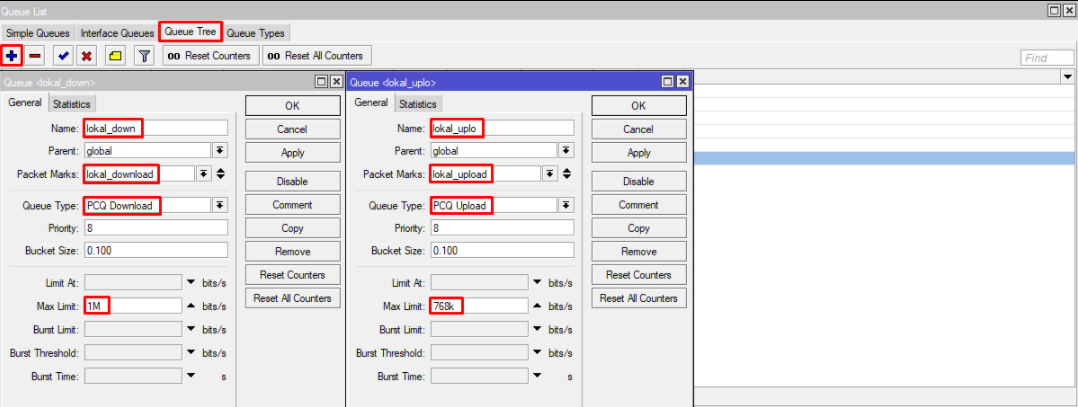Expand Burst Time field in lokal_down dialog
Screen dimensions: 1078x407
point(191,376)
